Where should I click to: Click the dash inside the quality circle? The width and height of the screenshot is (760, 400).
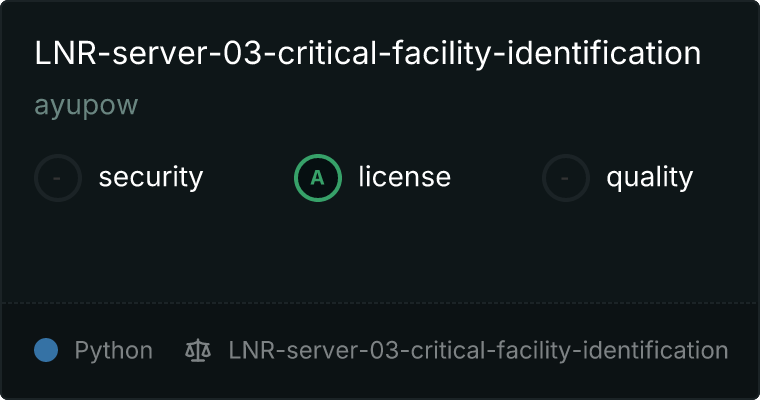point(565,178)
